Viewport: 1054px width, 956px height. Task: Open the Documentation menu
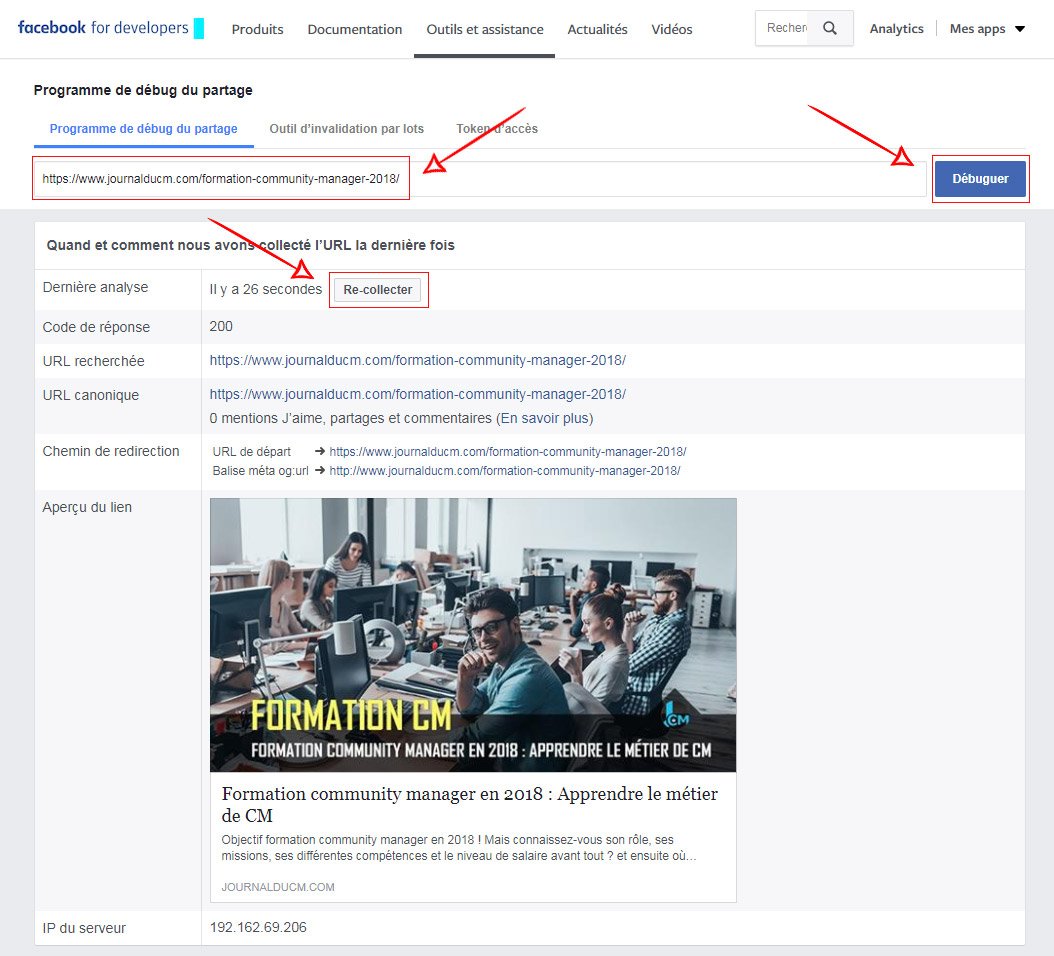pyautogui.click(x=355, y=30)
